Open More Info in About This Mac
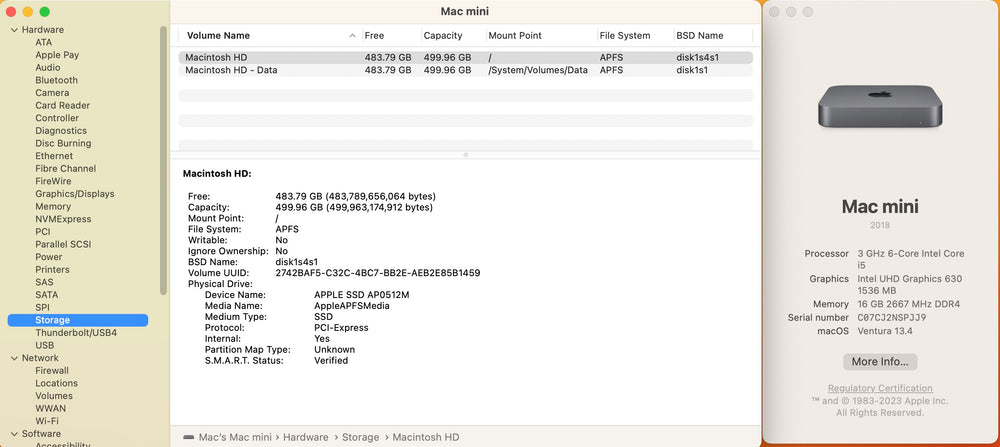 (x=880, y=362)
